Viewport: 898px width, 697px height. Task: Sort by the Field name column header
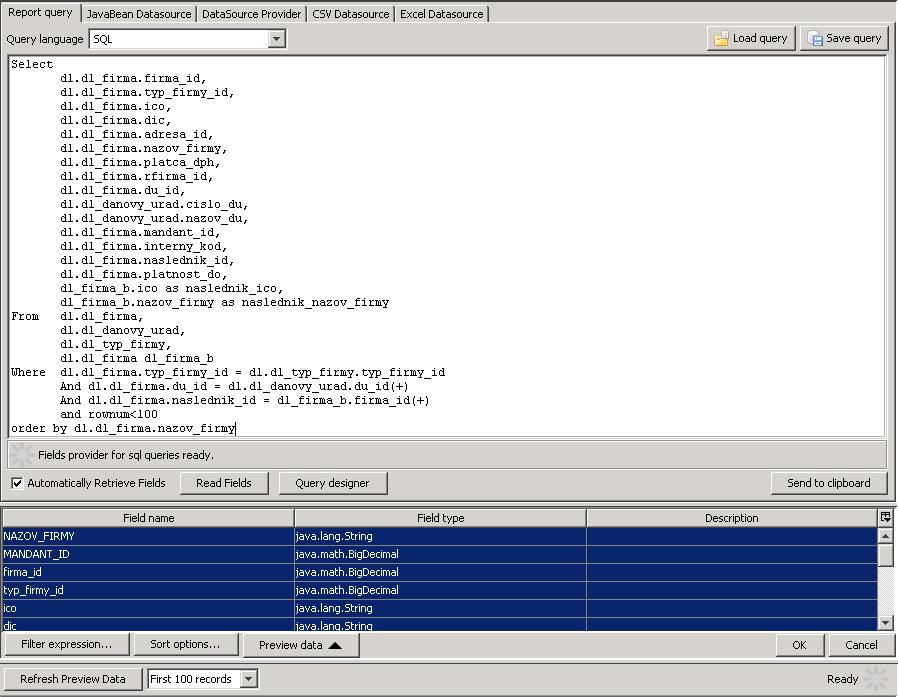click(x=148, y=518)
